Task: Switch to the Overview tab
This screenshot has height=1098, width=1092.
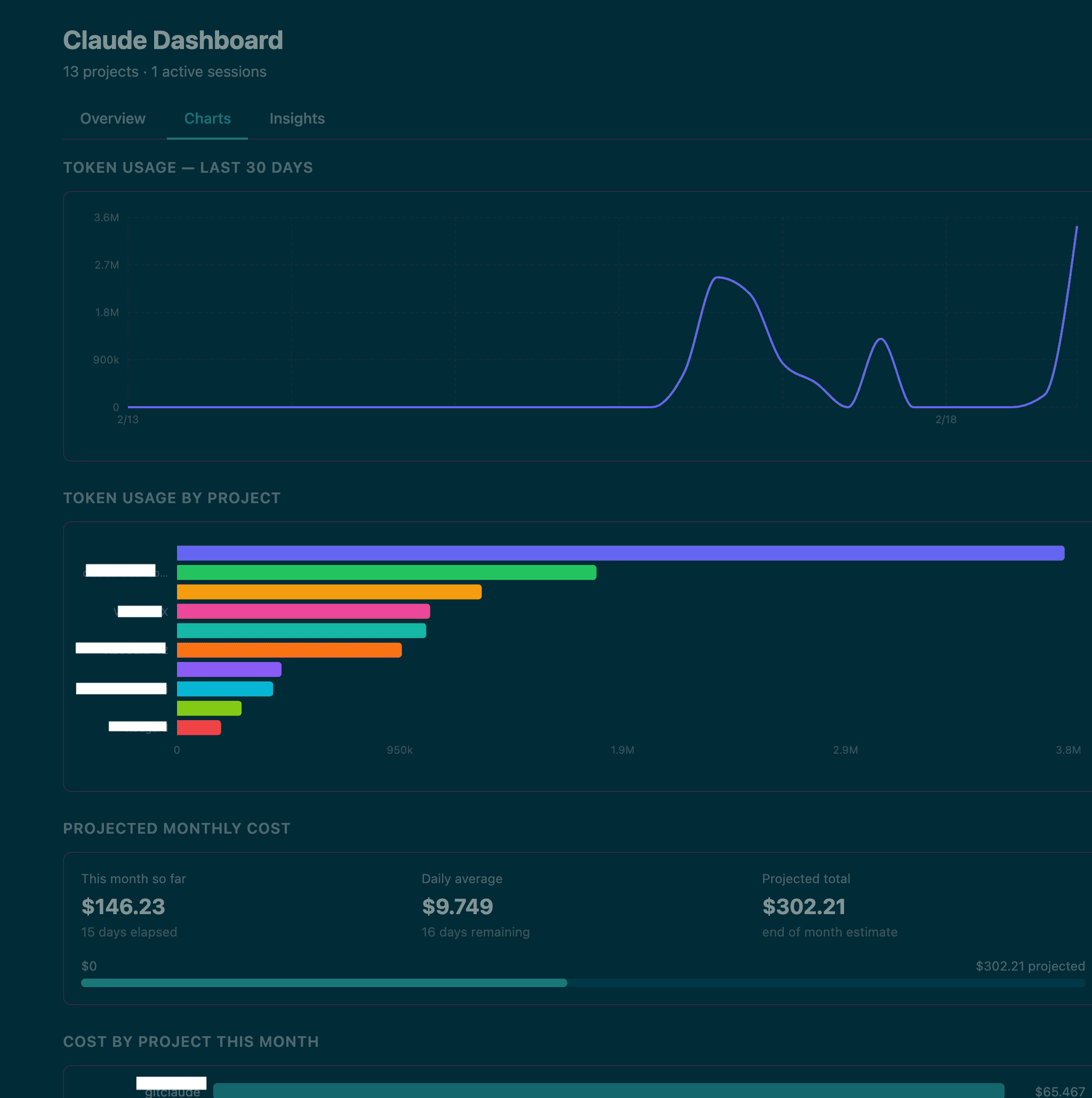Action: (x=113, y=119)
